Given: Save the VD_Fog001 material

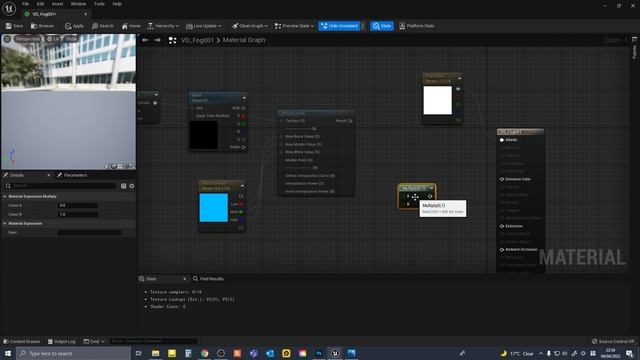Looking at the screenshot, I should [x=14, y=26].
